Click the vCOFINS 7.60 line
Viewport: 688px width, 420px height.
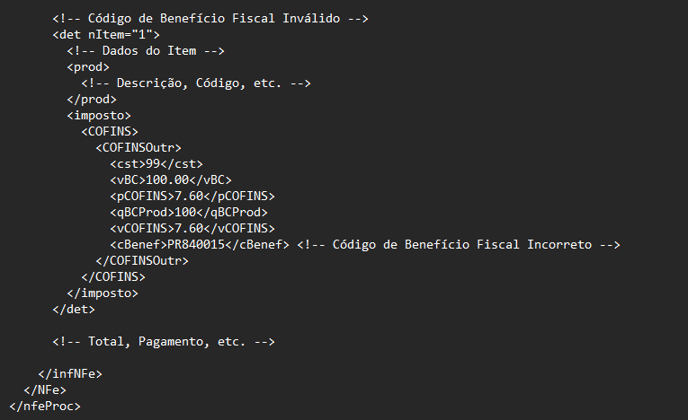[192, 229]
